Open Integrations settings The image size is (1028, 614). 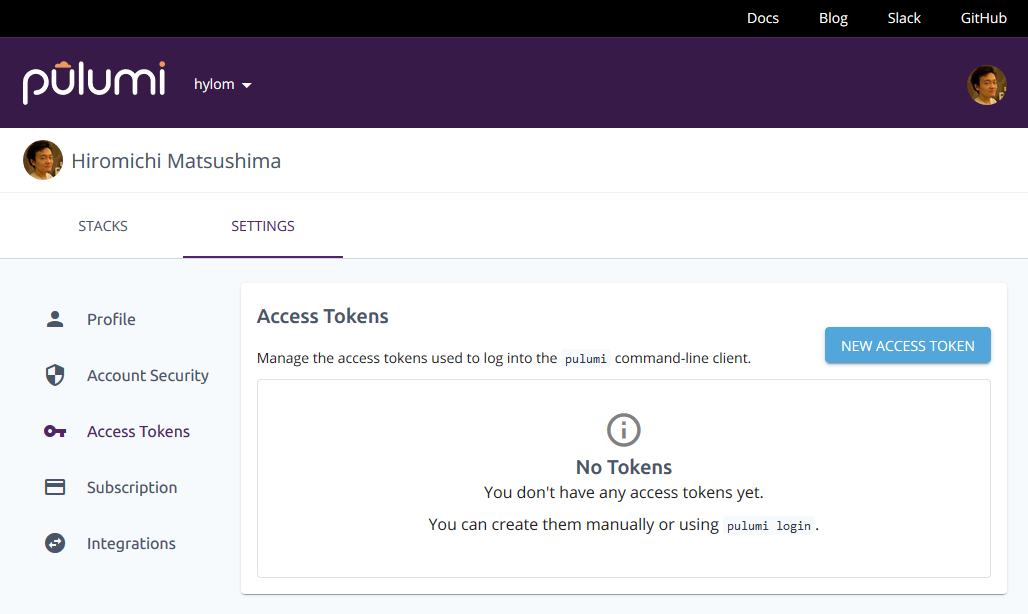click(131, 543)
